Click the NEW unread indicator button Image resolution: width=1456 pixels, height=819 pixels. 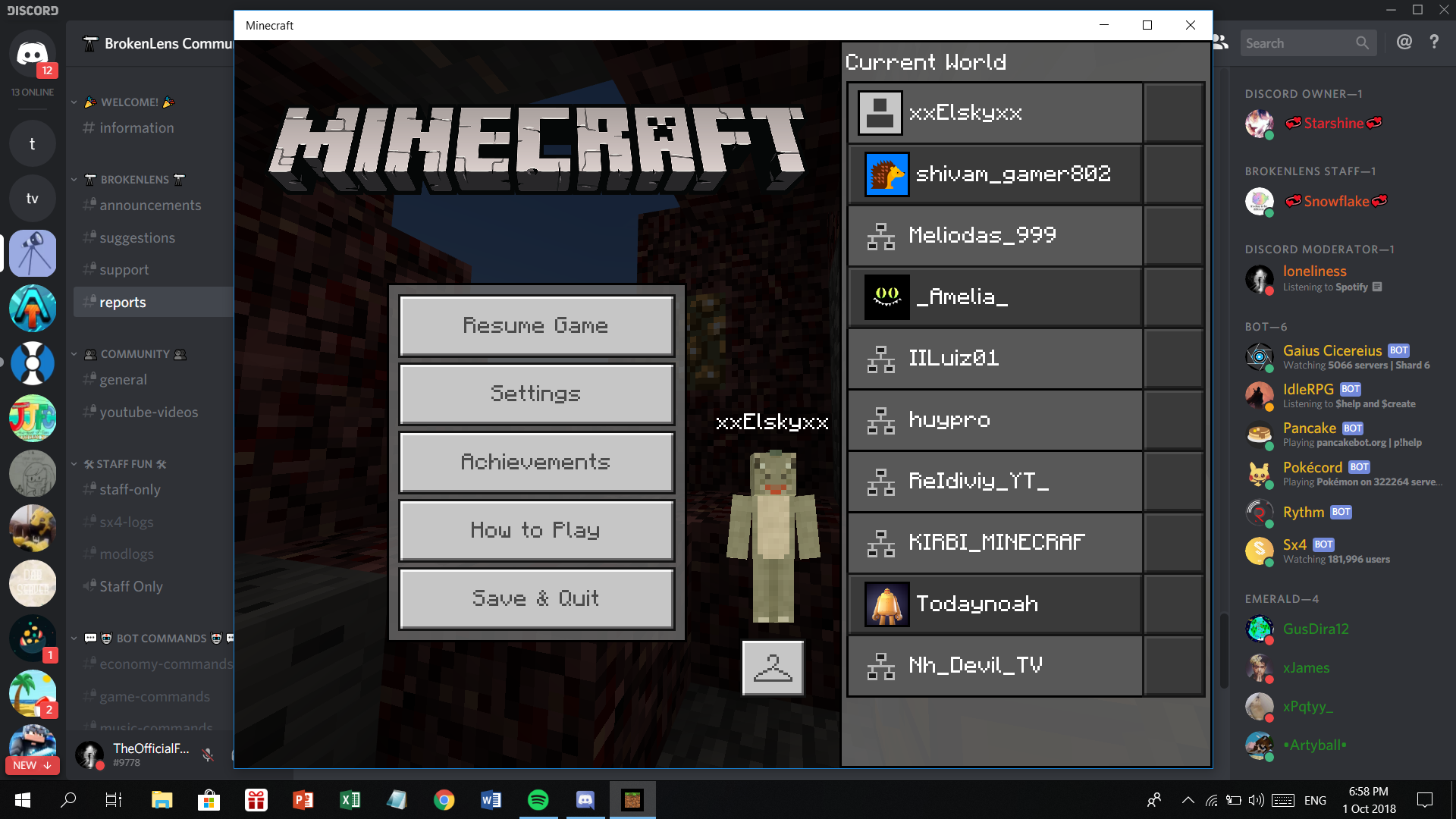pos(32,765)
